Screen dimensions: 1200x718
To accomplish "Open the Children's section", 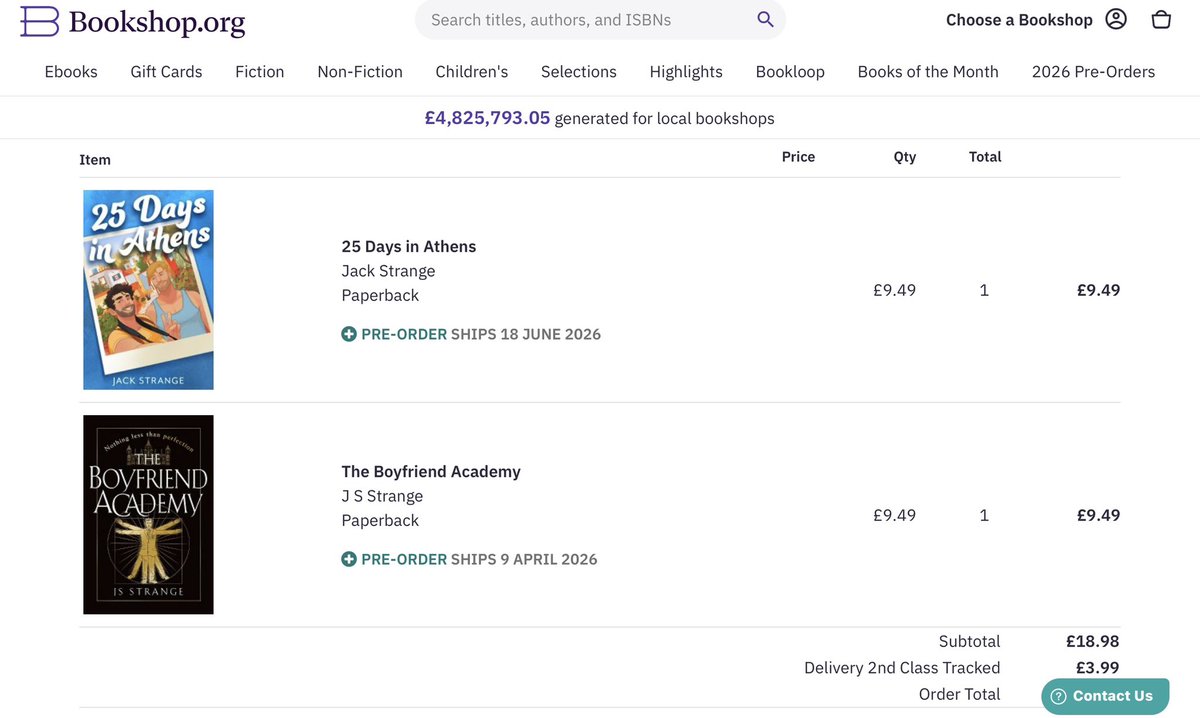I will click(472, 71).
